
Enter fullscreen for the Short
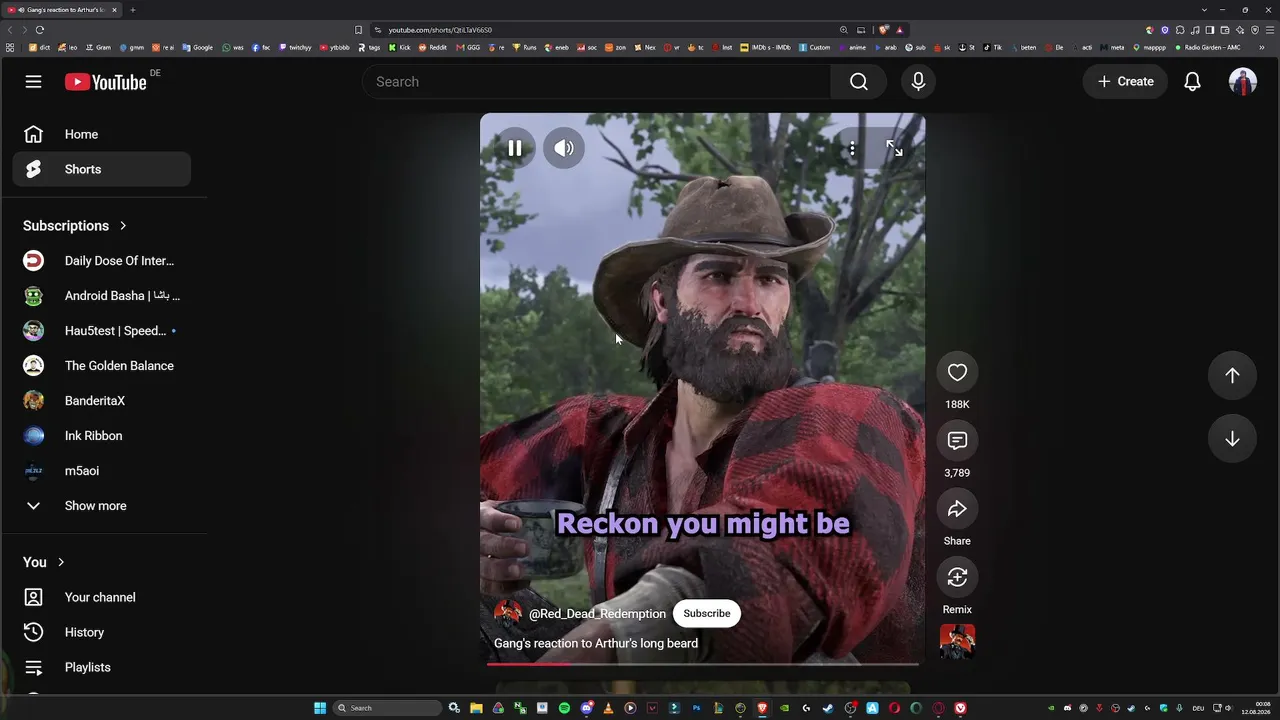[x=894, y=148]
